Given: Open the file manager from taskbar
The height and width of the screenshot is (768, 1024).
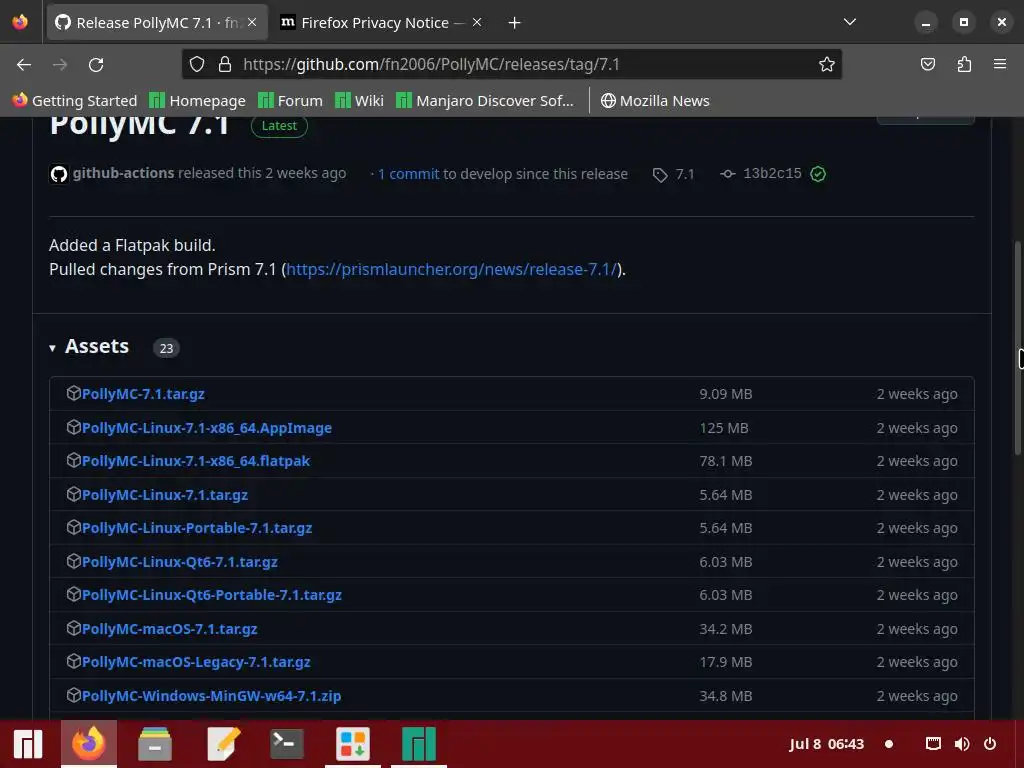Looking at the screenshot, I should [x=155, y=744].
